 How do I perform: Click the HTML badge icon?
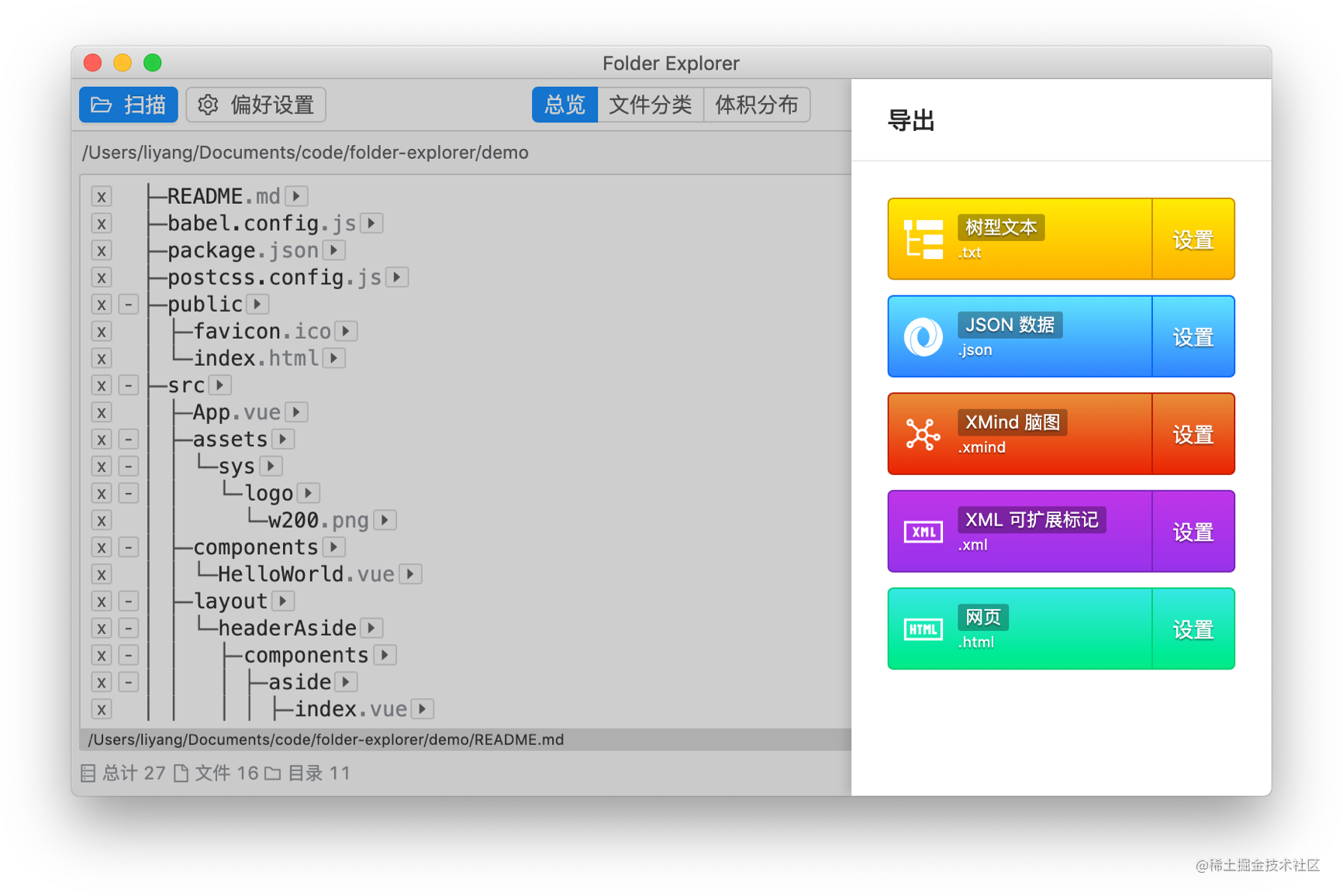(x=923, y=629)
